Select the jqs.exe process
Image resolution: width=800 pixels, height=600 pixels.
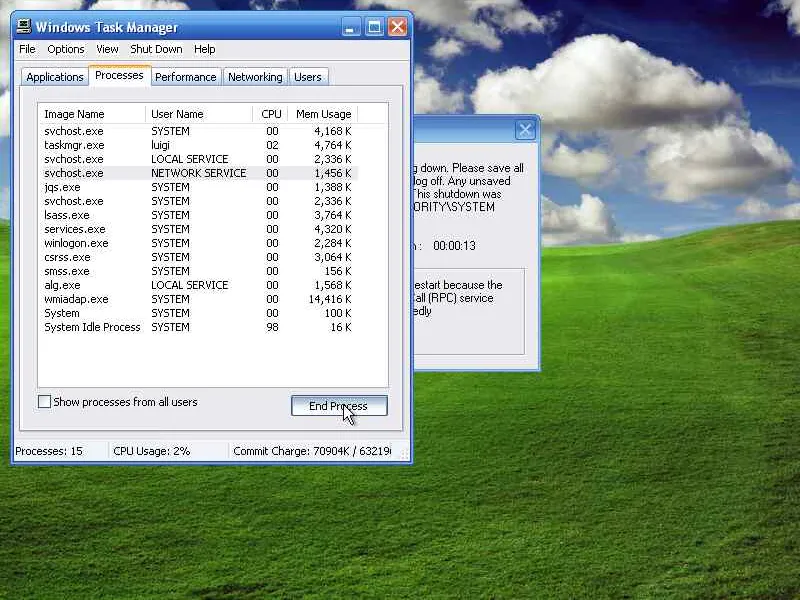tap(198, 187)
